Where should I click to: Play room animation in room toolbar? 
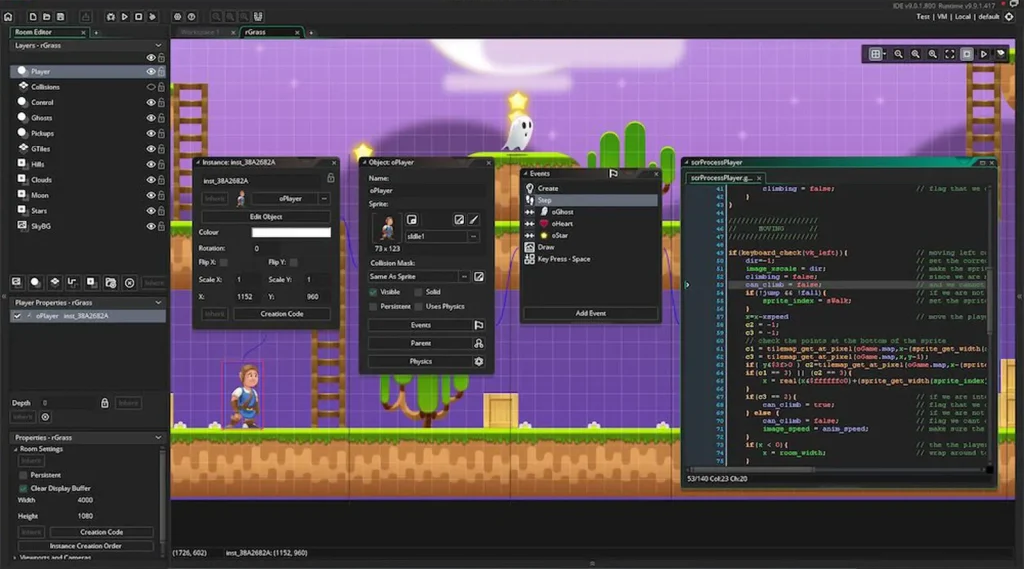click(x=984, y=54)
